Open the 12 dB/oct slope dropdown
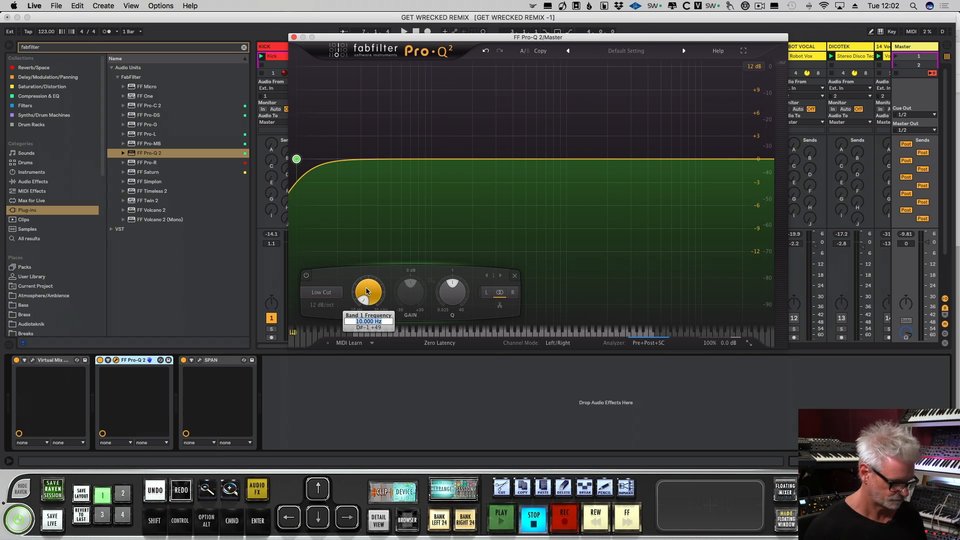 point(321,305)
